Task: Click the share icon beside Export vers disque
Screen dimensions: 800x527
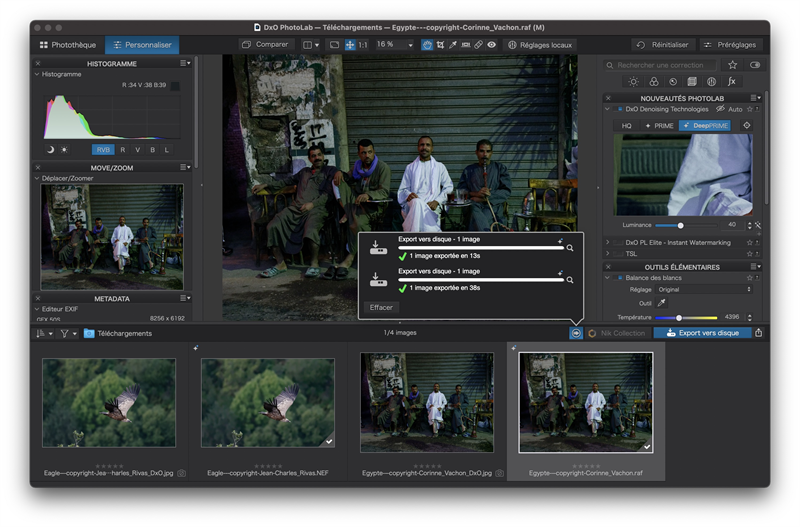Action: (x=758, y=333)
